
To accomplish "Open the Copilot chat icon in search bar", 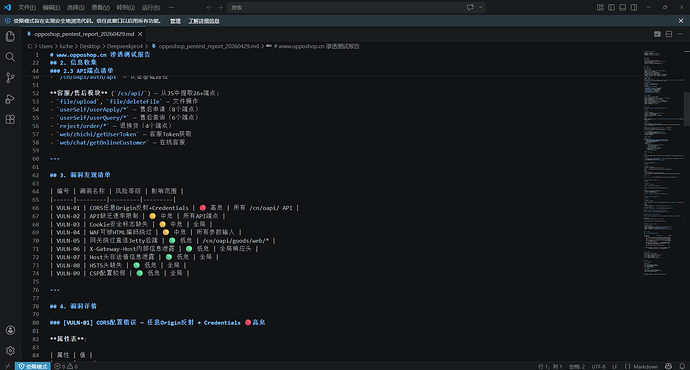I will [470, 7].
